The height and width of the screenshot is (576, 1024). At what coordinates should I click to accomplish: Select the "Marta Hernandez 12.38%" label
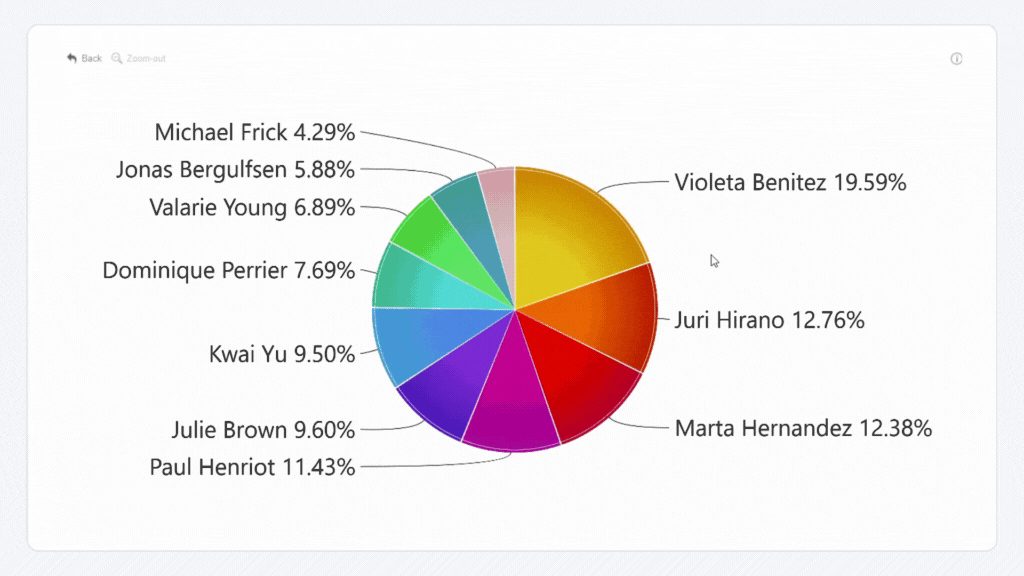pos(803,429)
